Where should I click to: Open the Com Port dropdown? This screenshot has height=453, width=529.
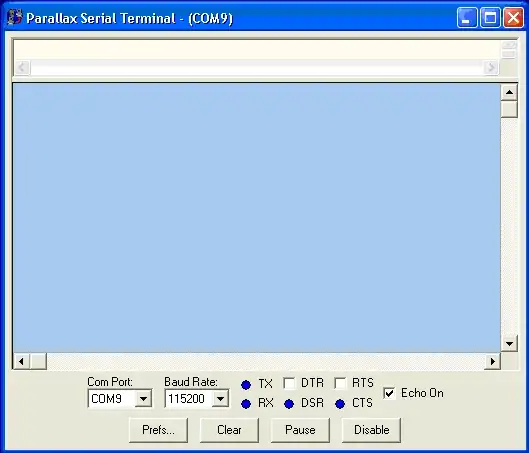tap(143, 399)
